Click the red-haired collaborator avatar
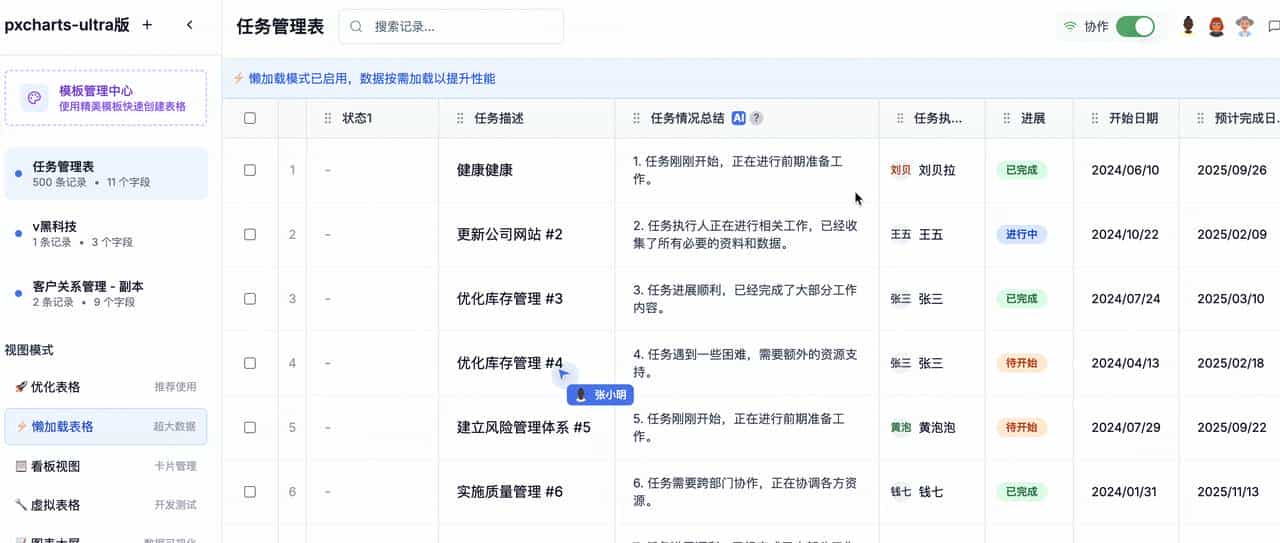Viewport: 1280px width, 543px height. (x=1216, y=27)
